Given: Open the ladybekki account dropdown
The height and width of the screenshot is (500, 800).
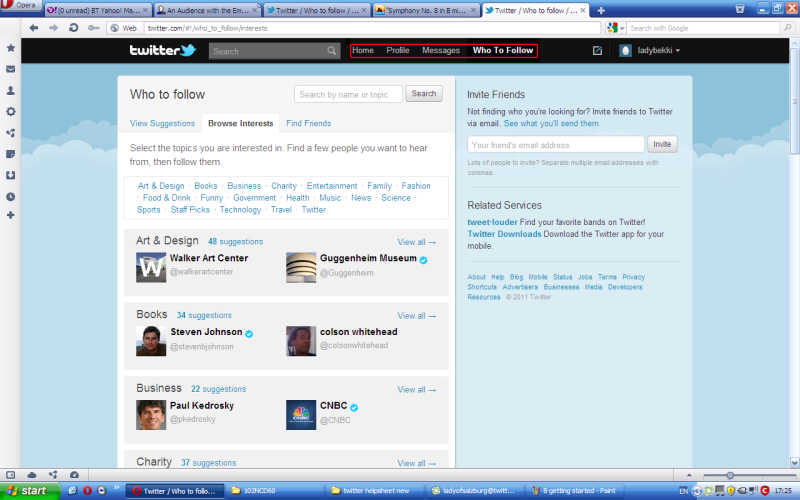Looking at the screenshot, I should (650, 51).
